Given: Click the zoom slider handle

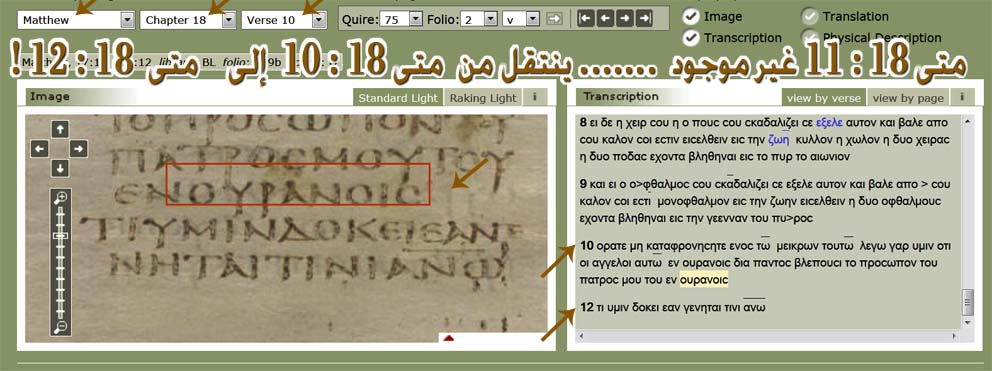Looking at the screenshot, I should pos(61,236).
